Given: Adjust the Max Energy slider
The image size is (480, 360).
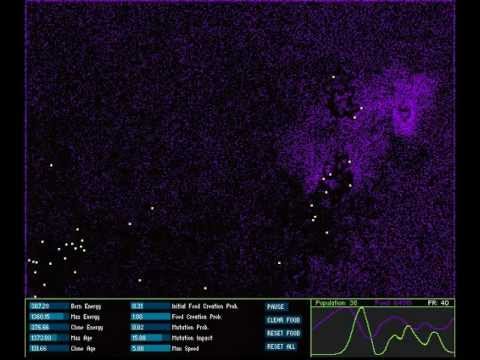Looking at the screenshot, I should (x=49, y=317).
